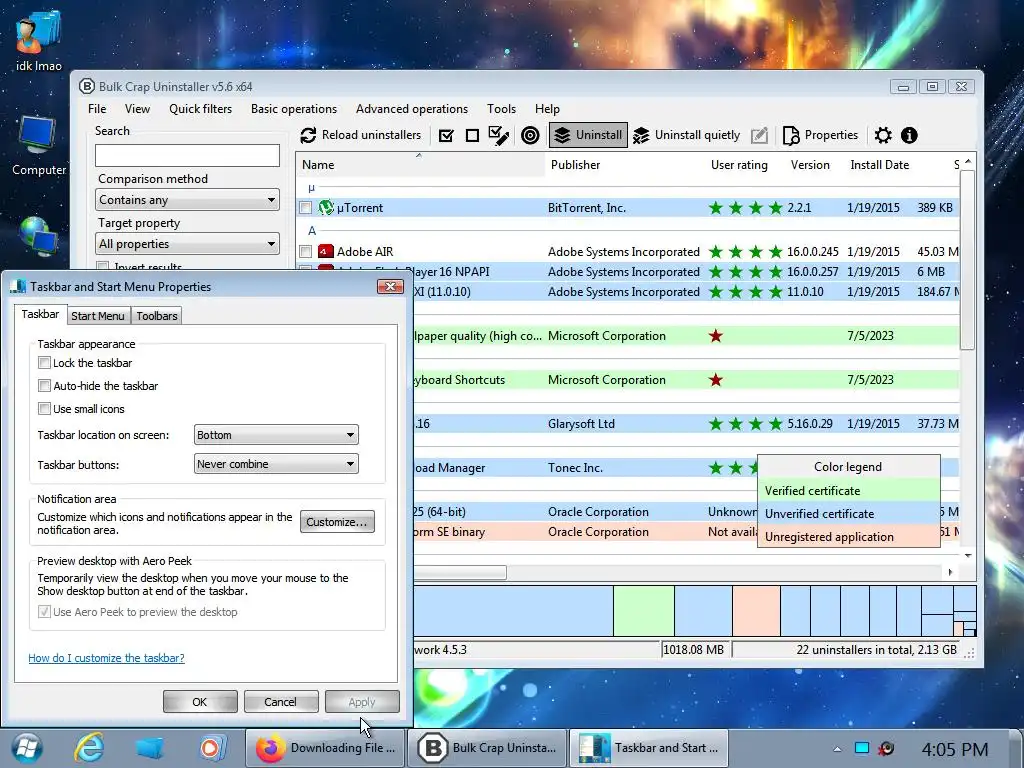Image resolution: width=1024 pixels, height=768 pixels.
Task: Open Target property All properties dropdown
Action: click(x=187, y=244)
